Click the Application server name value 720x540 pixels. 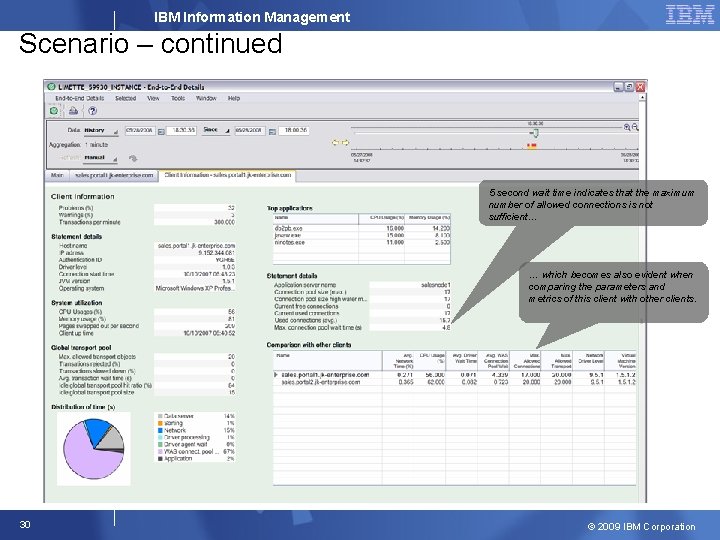[x=436, y=285]
